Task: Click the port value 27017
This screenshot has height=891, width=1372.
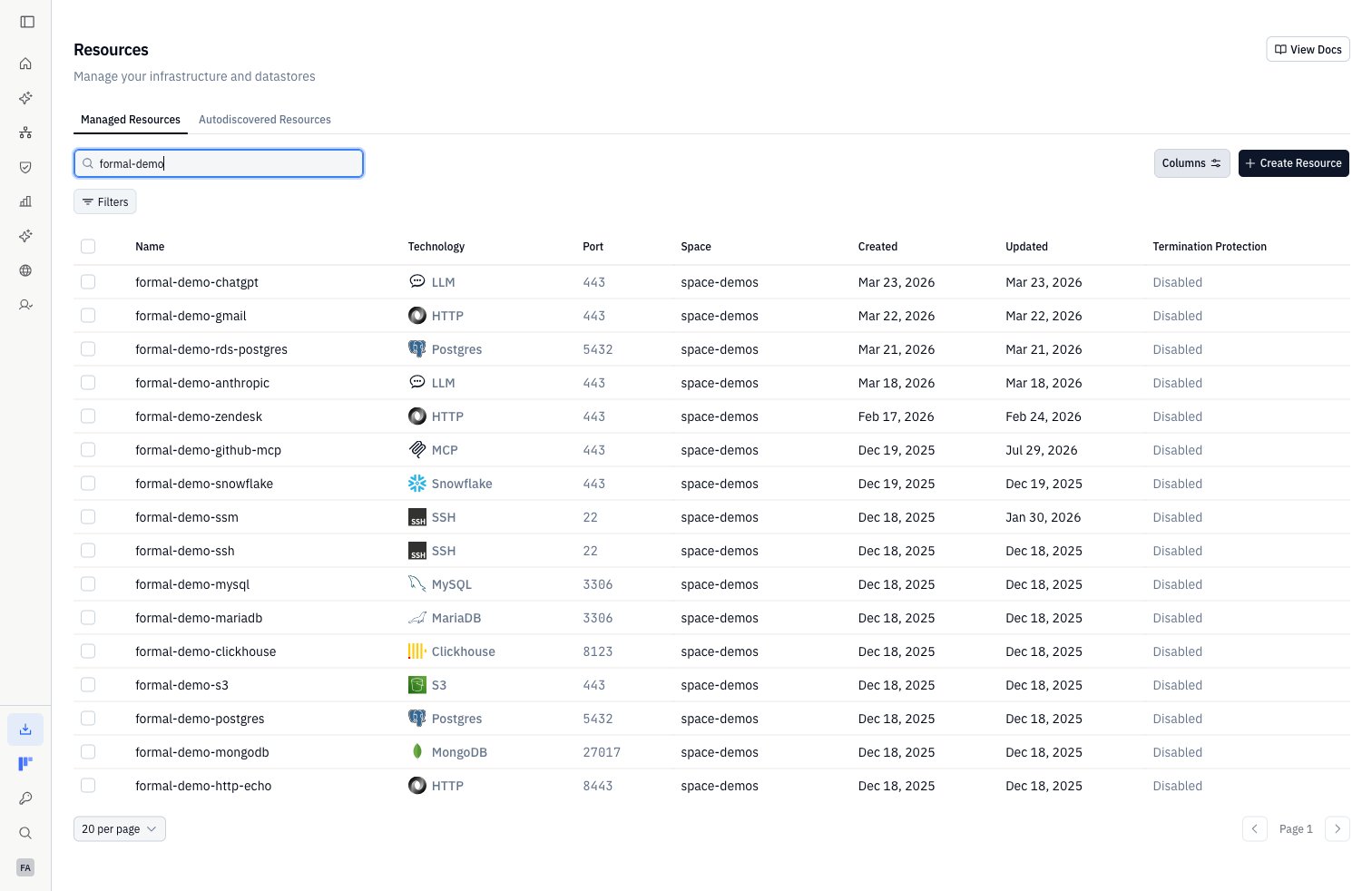Action: click(x=602, y=752)
